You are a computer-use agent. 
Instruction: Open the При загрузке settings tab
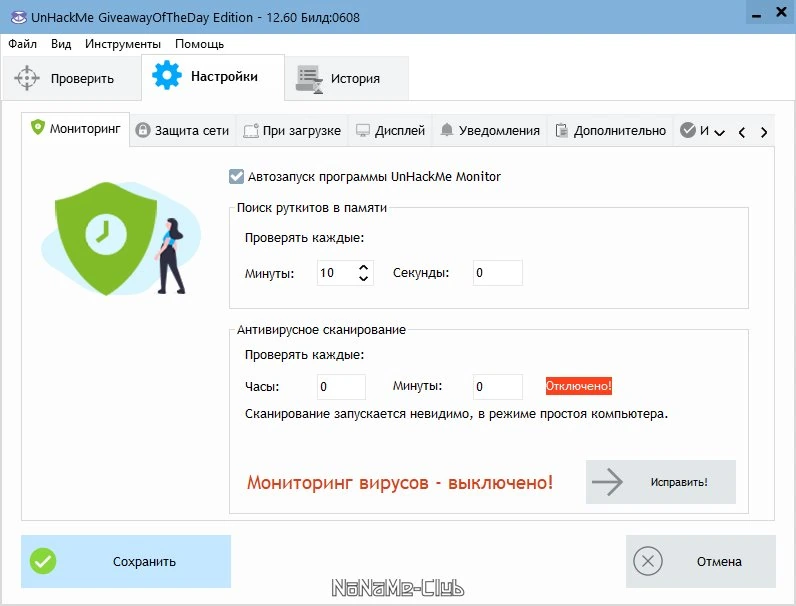click(x=292, y=130)
